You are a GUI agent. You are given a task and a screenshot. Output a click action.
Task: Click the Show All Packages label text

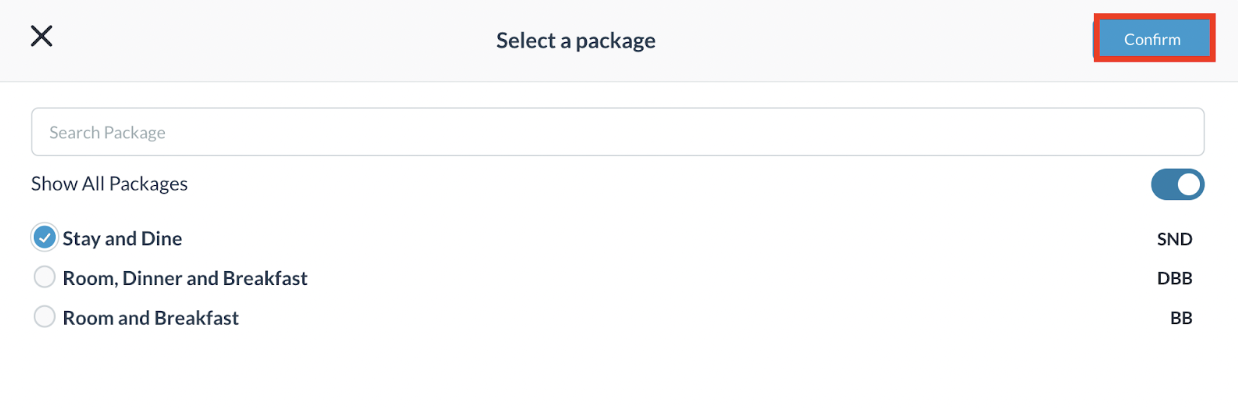[109, 184]
